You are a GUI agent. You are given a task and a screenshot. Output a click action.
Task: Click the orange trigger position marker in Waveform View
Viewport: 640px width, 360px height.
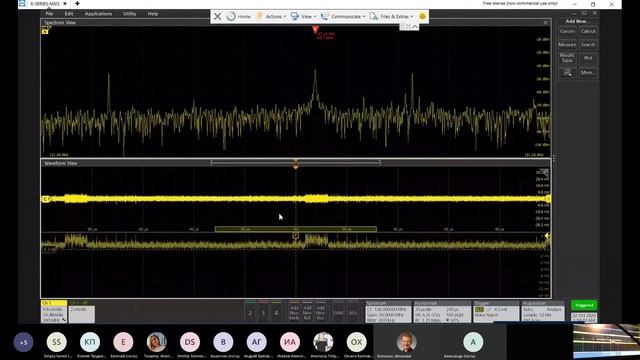point(296,165)
